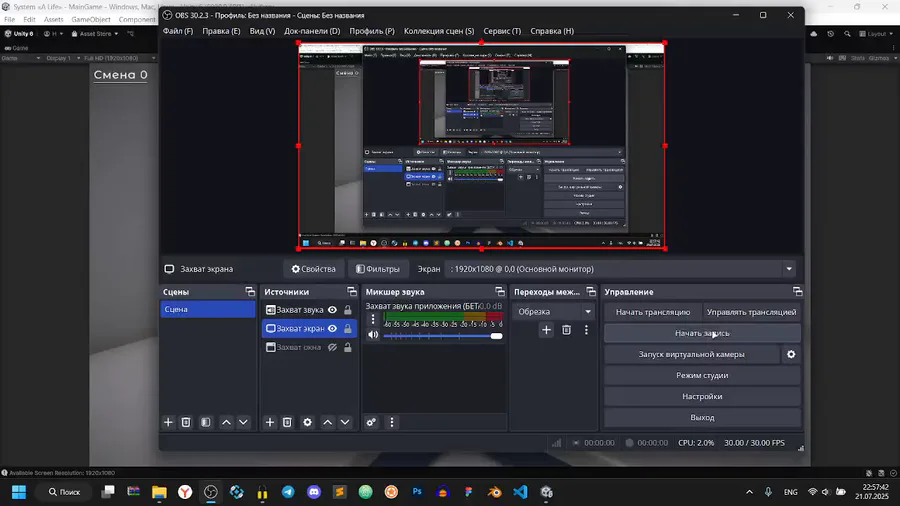Viewport: 900px width, 506px height.
Task: Open virtual camera settings gear
Action: pos(791,355)
